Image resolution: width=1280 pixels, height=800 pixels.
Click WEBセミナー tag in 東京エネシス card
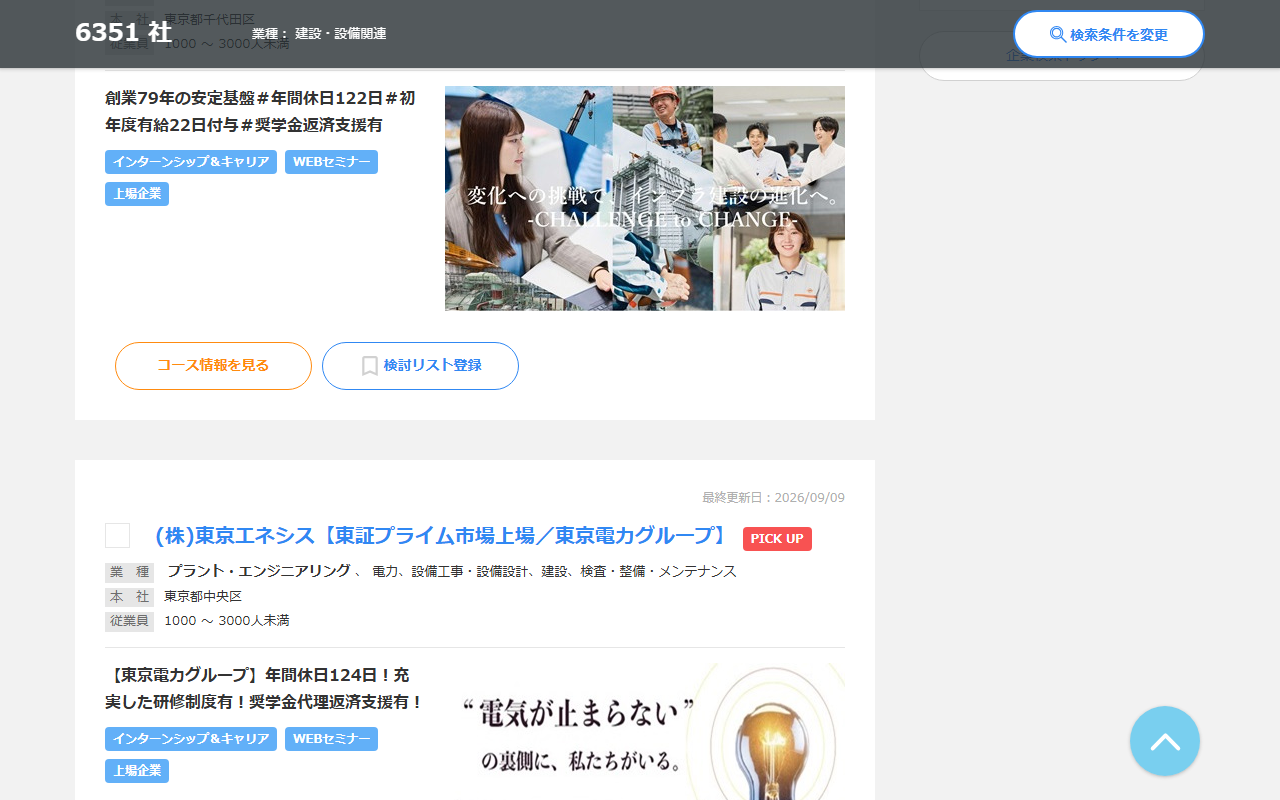coord(331,739)
